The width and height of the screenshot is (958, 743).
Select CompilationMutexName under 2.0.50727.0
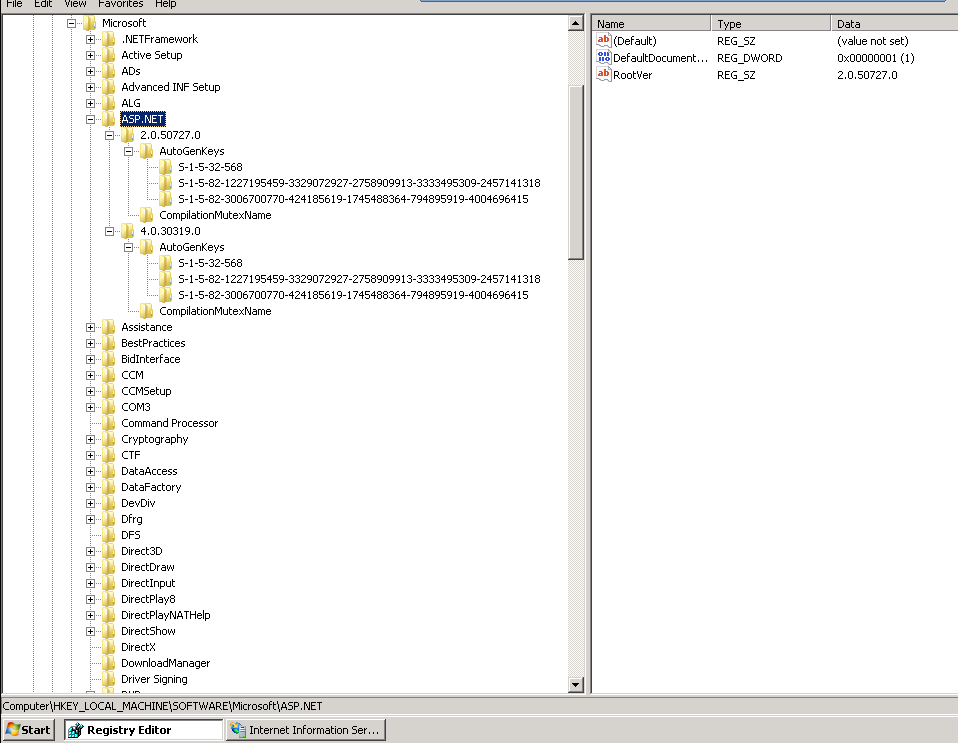coord(215,215)
